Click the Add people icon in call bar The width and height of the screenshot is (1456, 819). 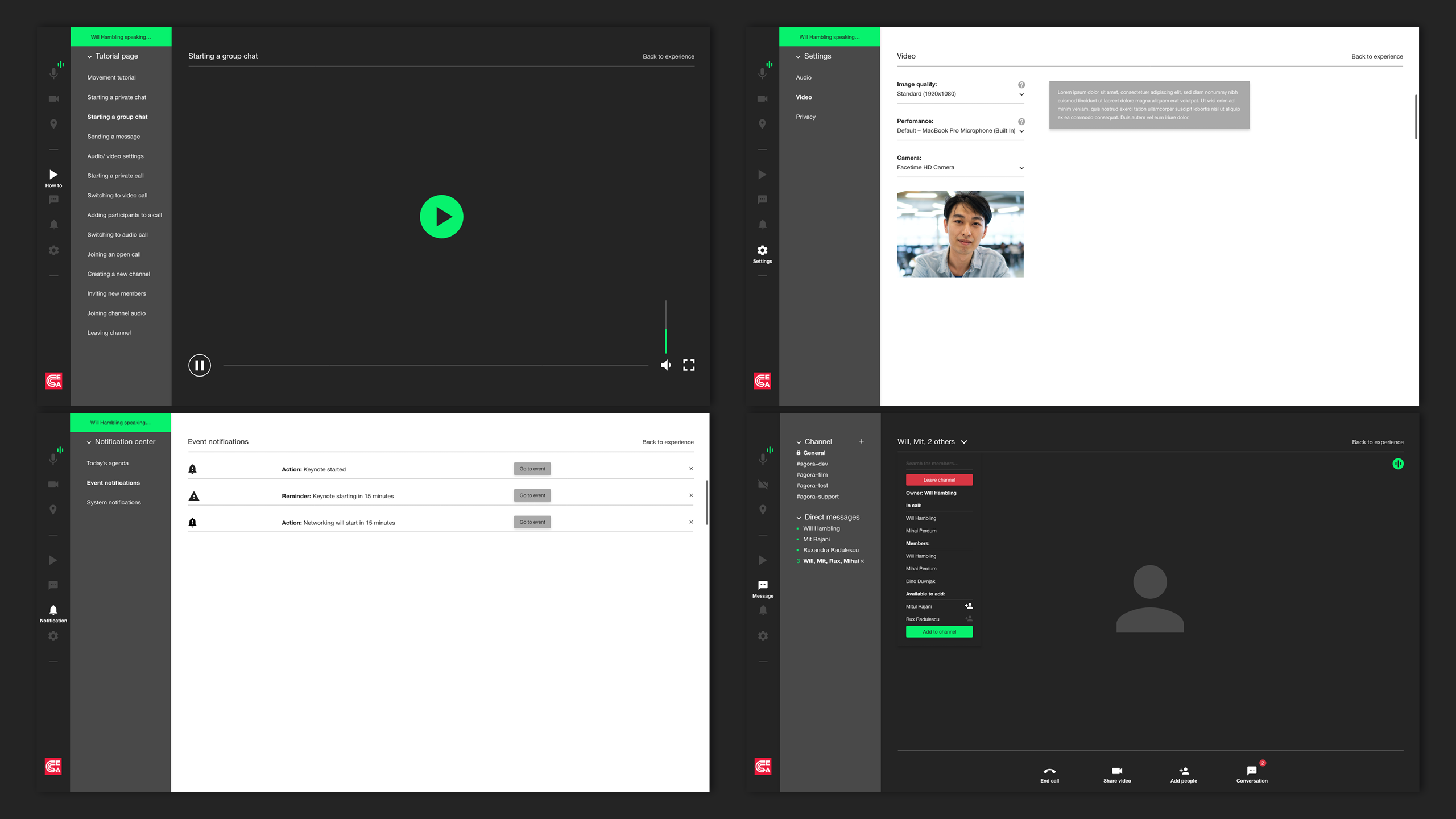click(1184, 771)
